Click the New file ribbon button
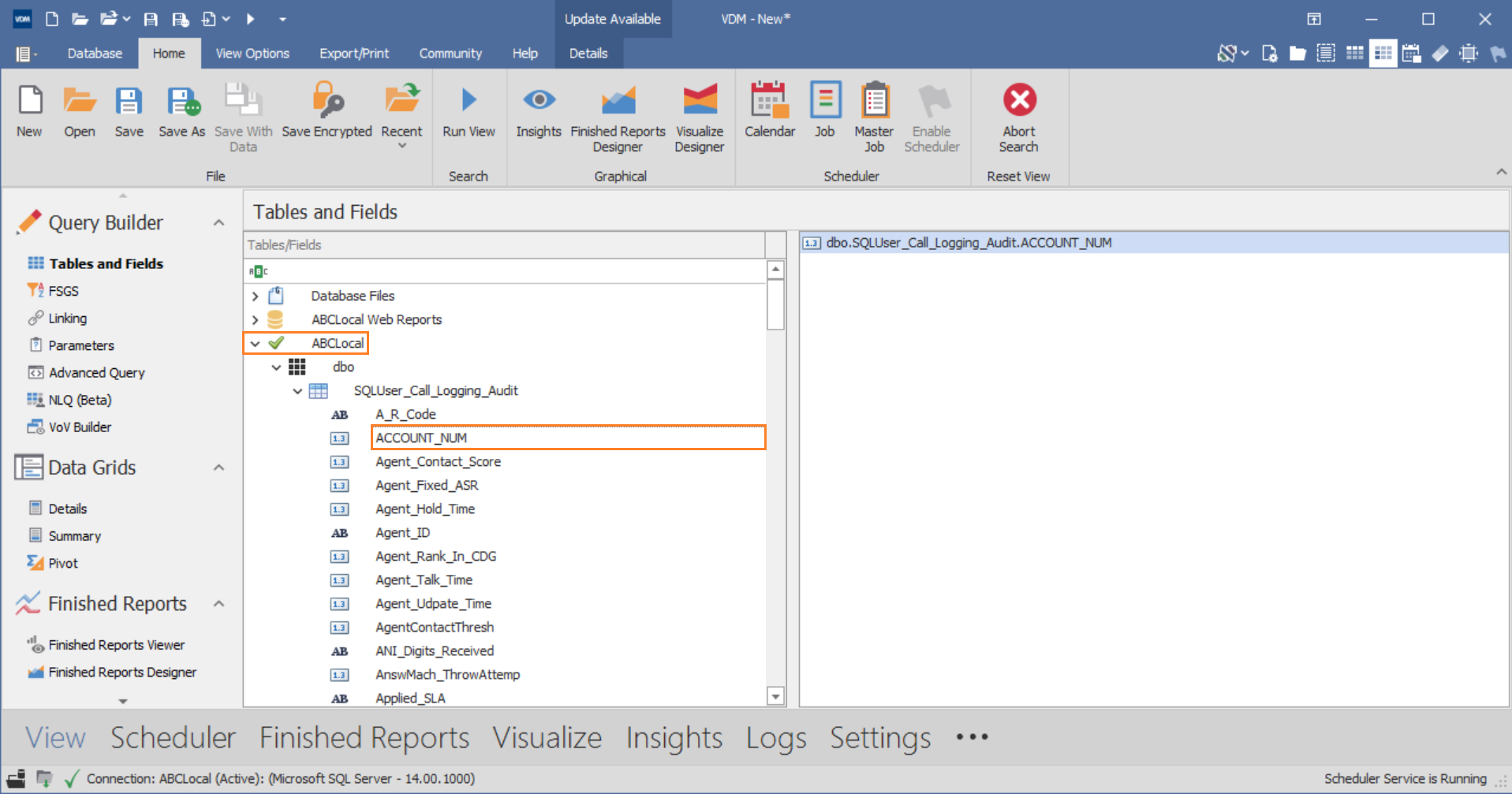Screen dimensions: 1512x794 (x=30, y=113)
